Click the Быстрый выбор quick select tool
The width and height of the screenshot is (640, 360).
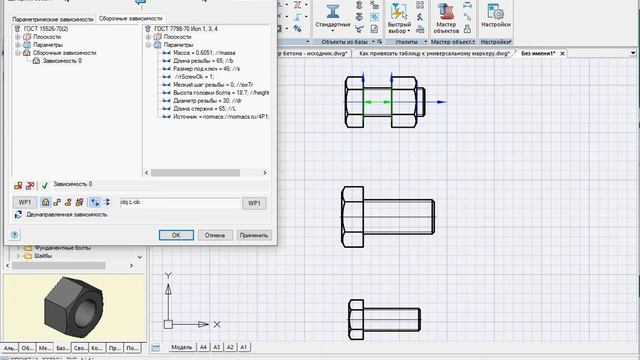pos(399,18)
